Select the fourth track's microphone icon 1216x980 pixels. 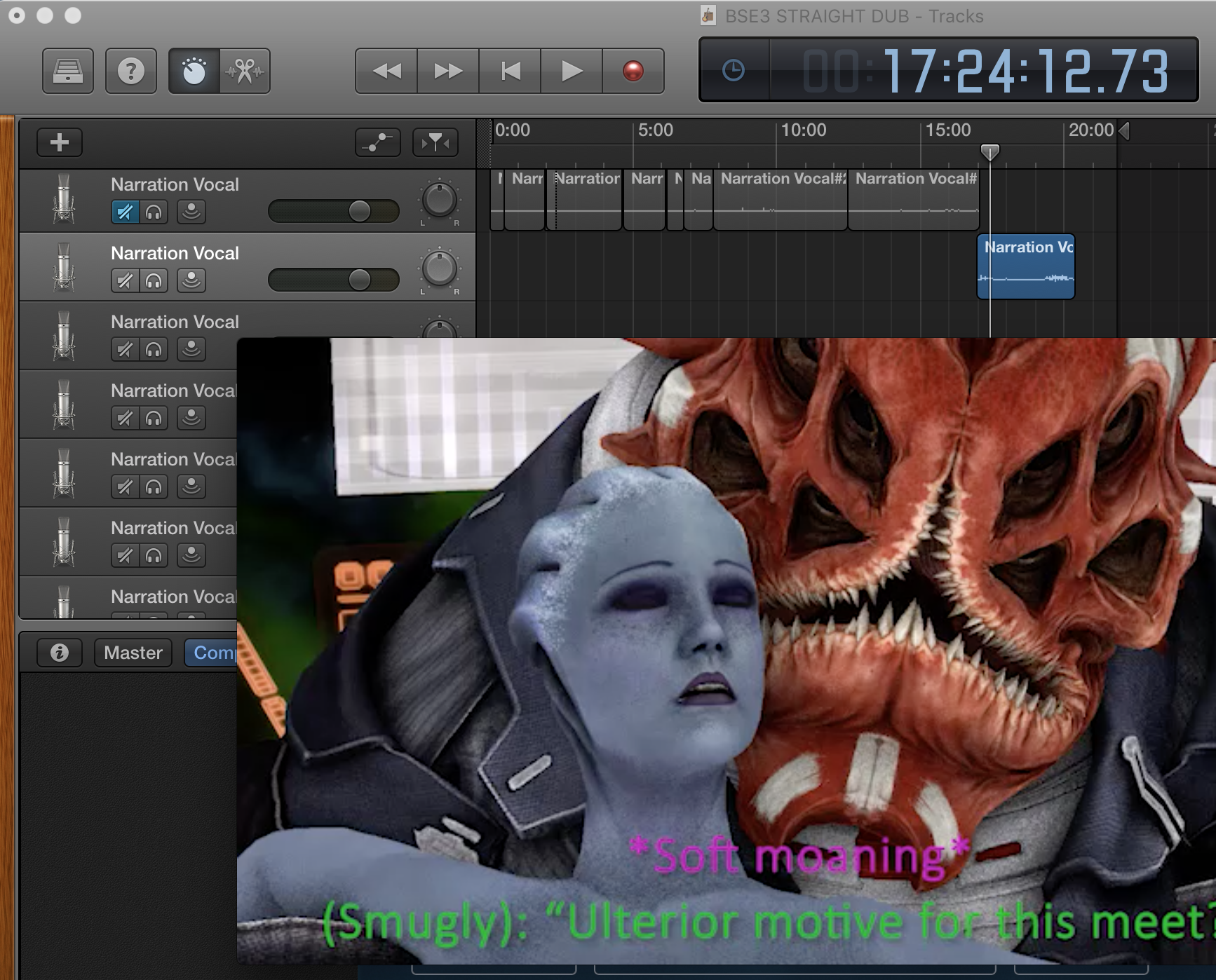(64, 405)
